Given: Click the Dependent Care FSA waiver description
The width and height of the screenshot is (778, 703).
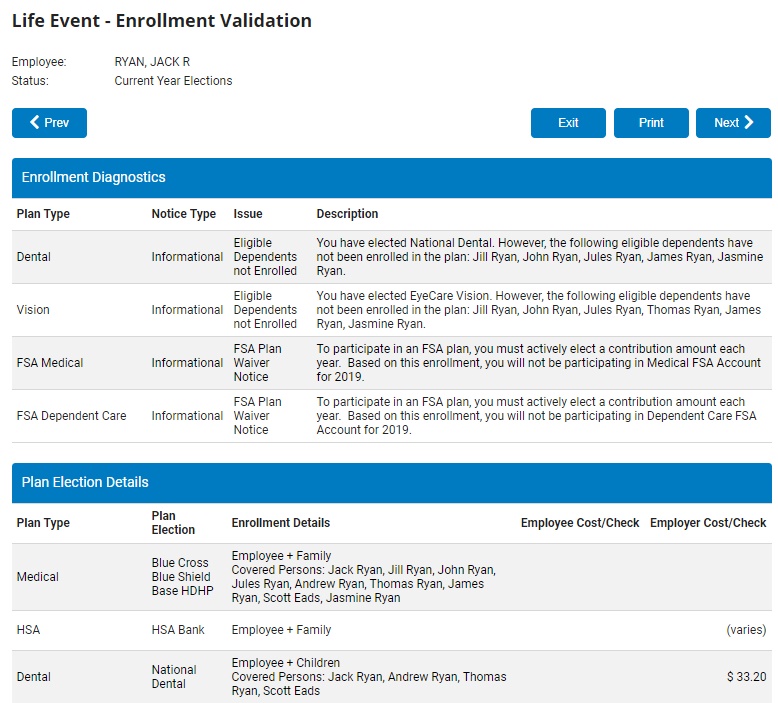Looking at the screenshot, I should click(x=538, y=416).
